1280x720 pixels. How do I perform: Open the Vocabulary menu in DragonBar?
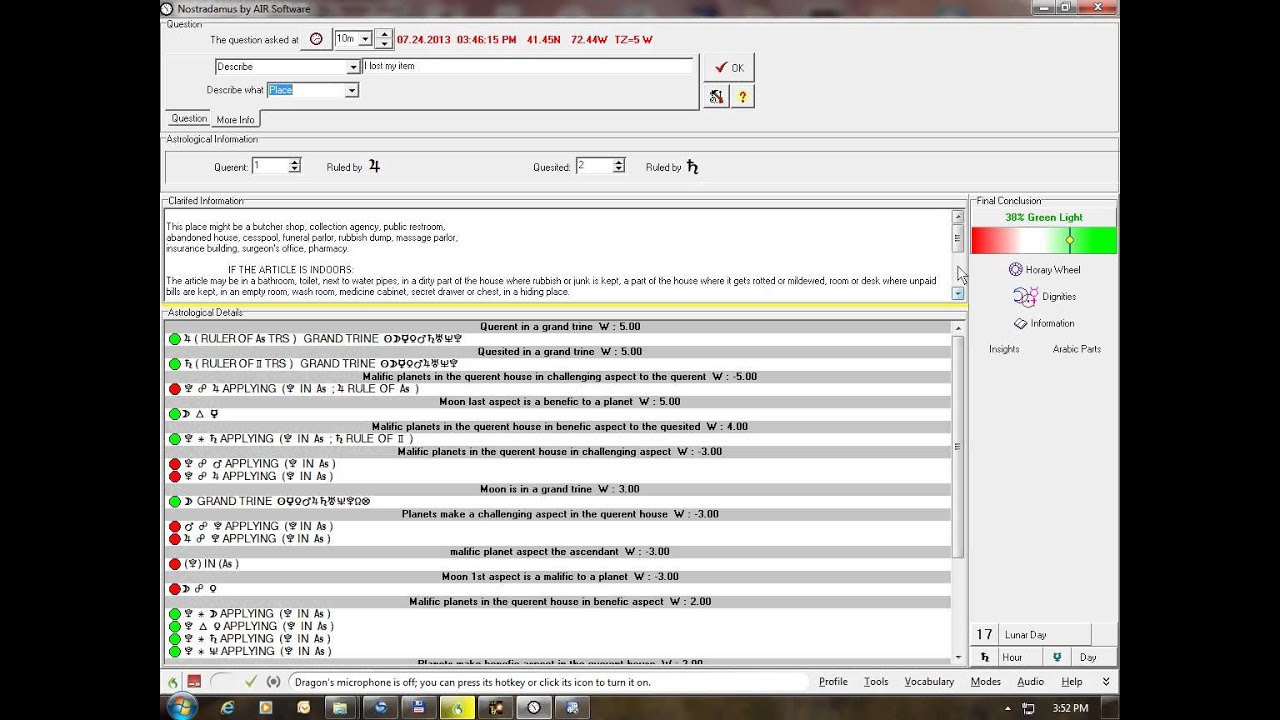click(x=929, y=682)
